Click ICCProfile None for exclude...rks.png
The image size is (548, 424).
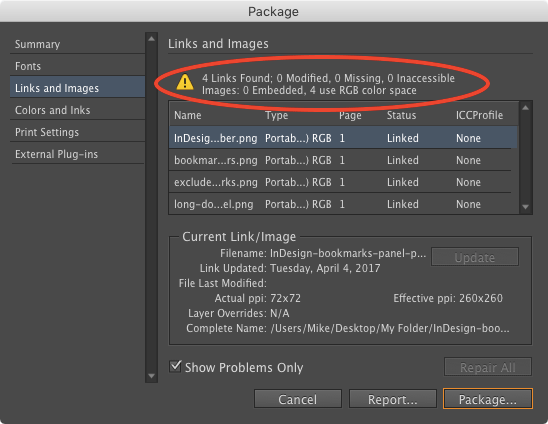(468, 182)
